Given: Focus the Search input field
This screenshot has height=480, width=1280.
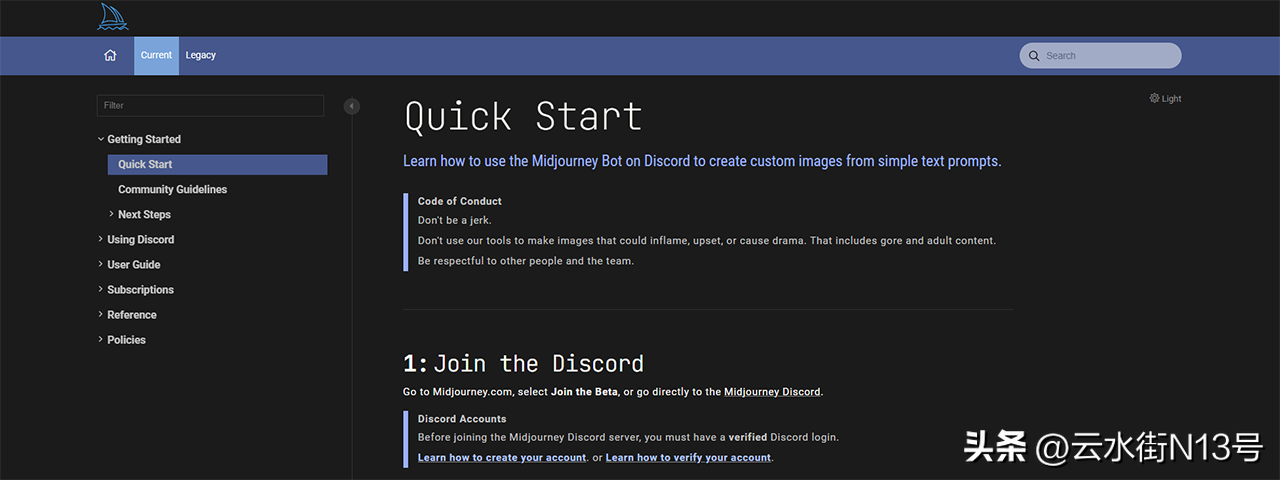Looking at the screenshot, I should [1100, 56].
